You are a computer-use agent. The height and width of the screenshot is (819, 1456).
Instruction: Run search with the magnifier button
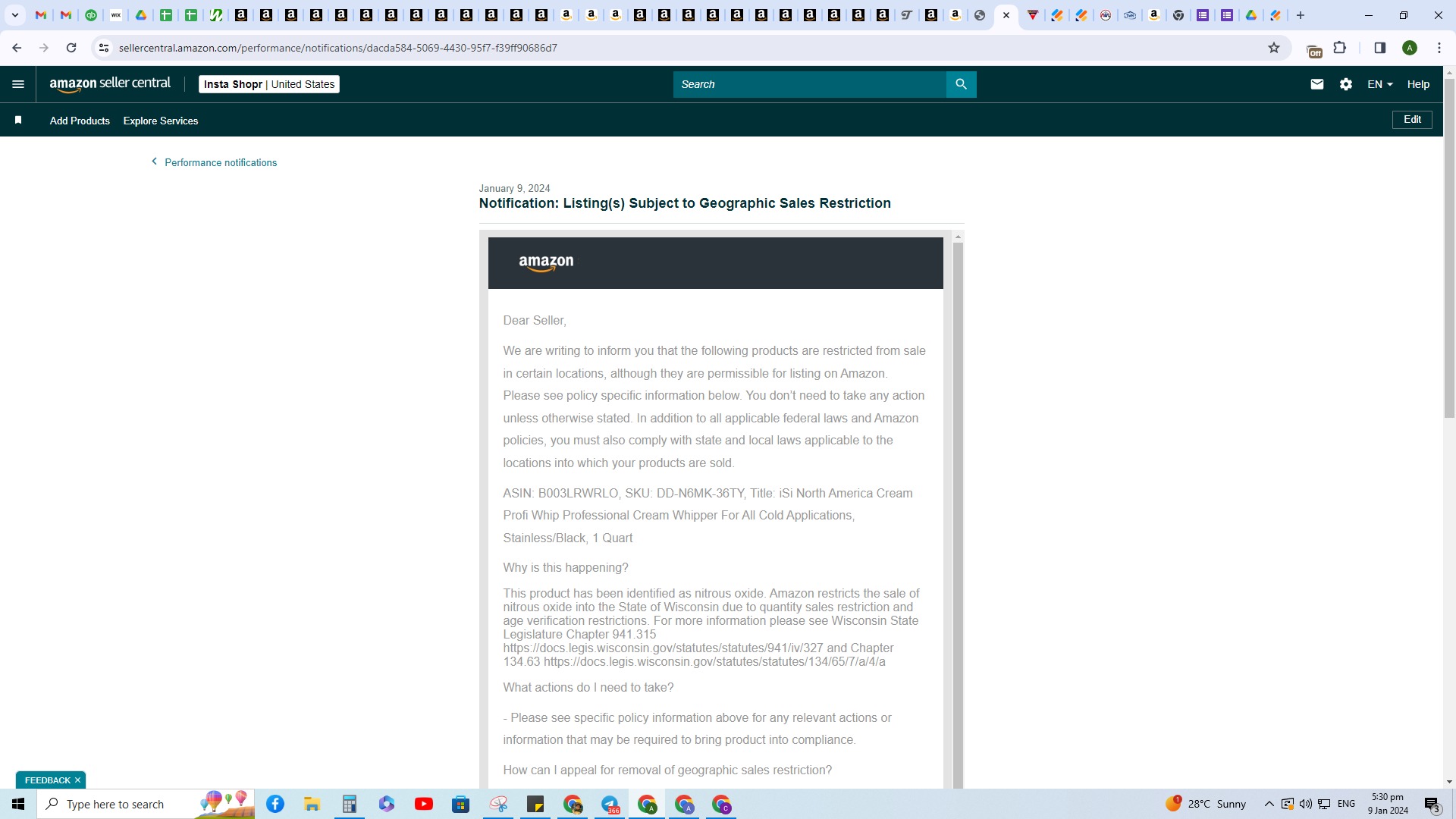961,84
